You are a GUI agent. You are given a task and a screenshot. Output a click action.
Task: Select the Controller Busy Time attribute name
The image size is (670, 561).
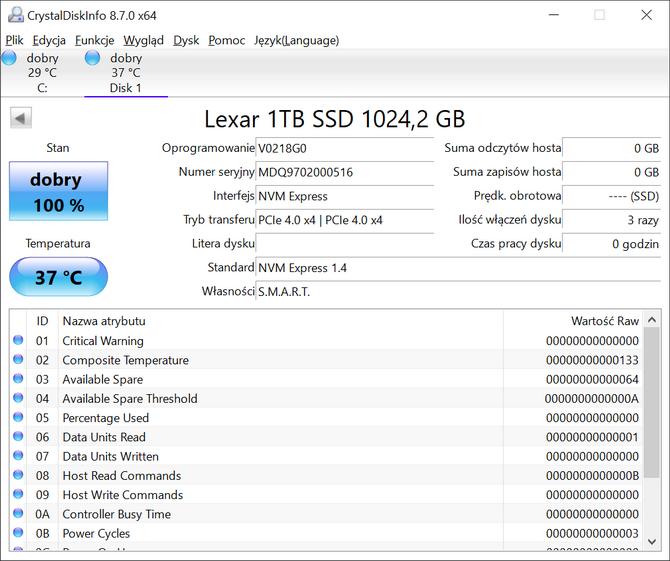click(117, 514)
